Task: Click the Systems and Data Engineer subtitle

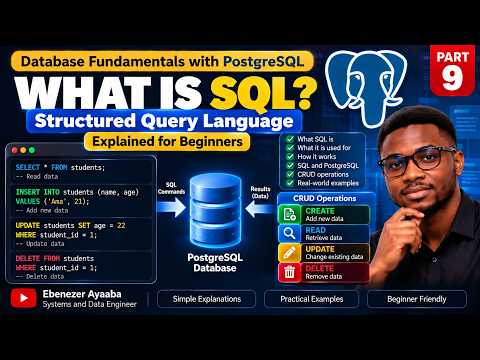Action: [x=90, y=304]
